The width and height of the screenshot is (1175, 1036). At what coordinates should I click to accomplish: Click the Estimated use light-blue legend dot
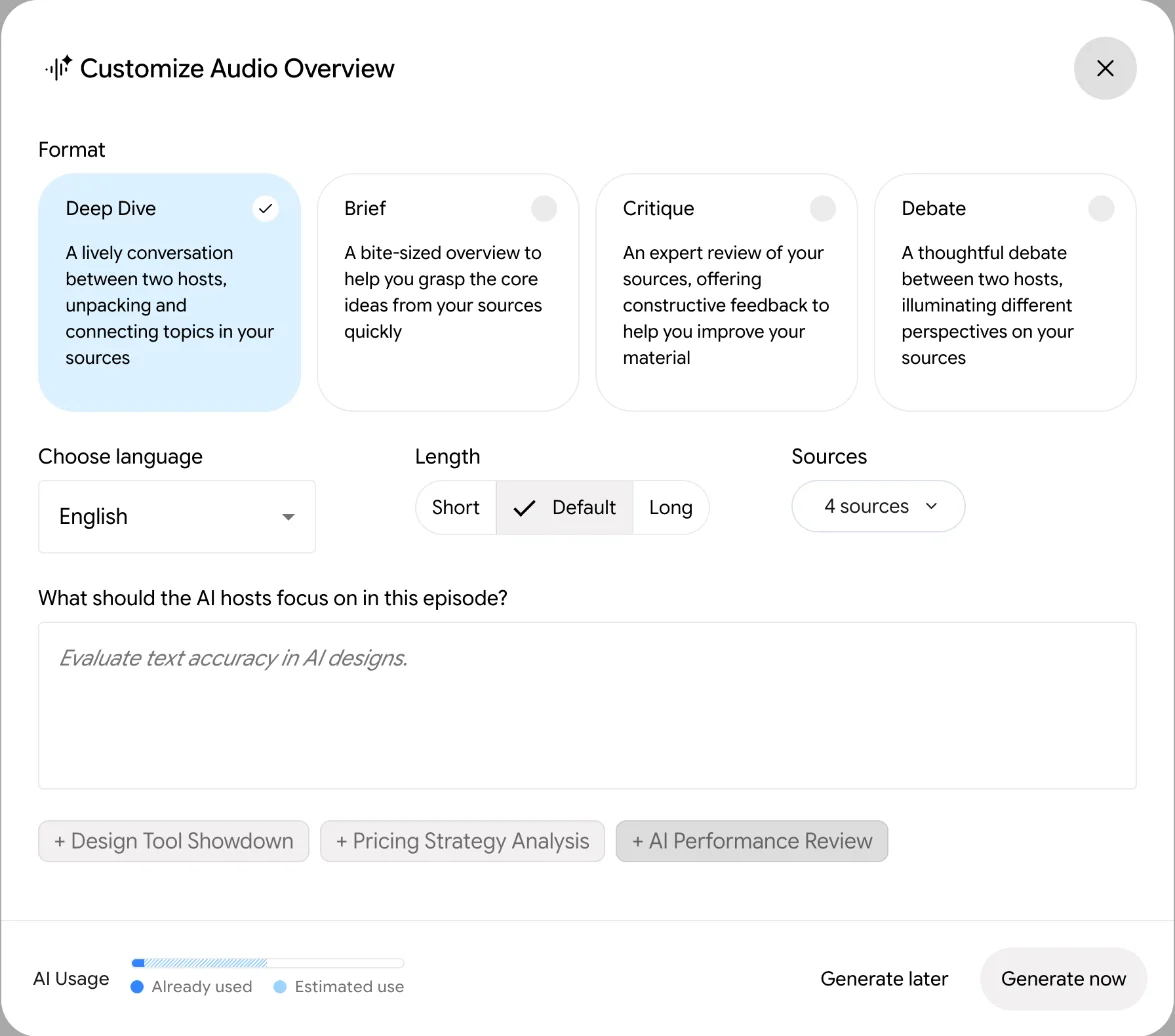280,987
